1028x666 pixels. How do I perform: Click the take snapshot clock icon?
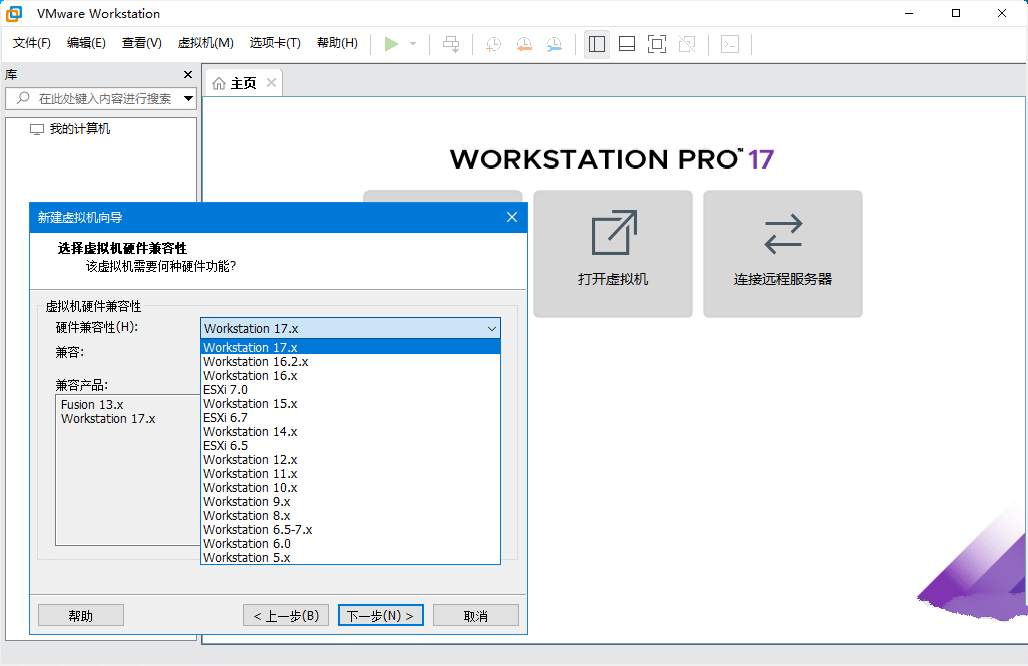pos(493,43)
